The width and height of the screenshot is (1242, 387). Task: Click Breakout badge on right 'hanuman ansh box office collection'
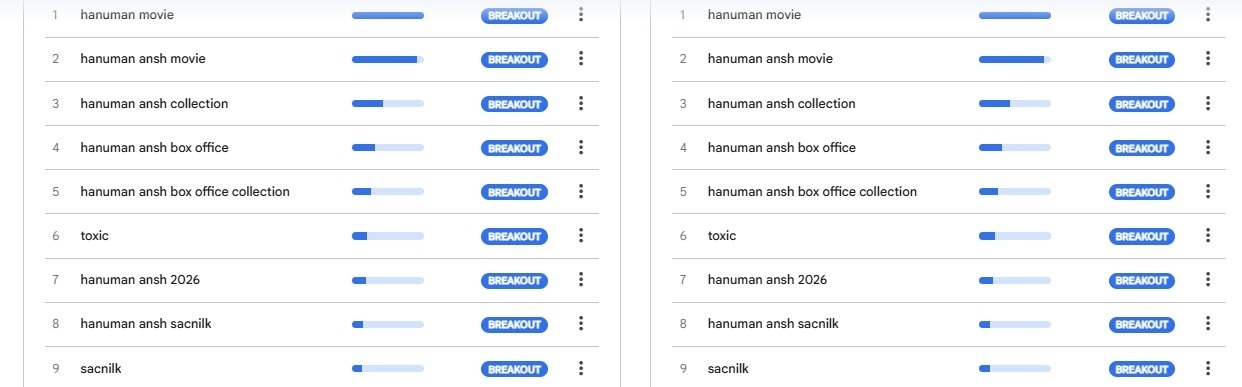coord(1141,192)
